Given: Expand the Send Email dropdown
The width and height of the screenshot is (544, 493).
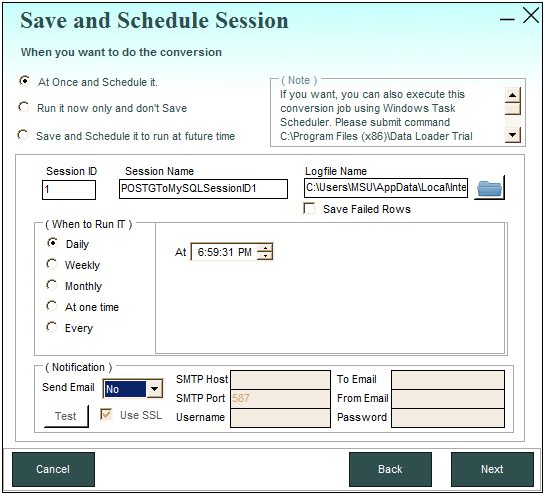Looking at the screenshot, I should coord(154,389).
